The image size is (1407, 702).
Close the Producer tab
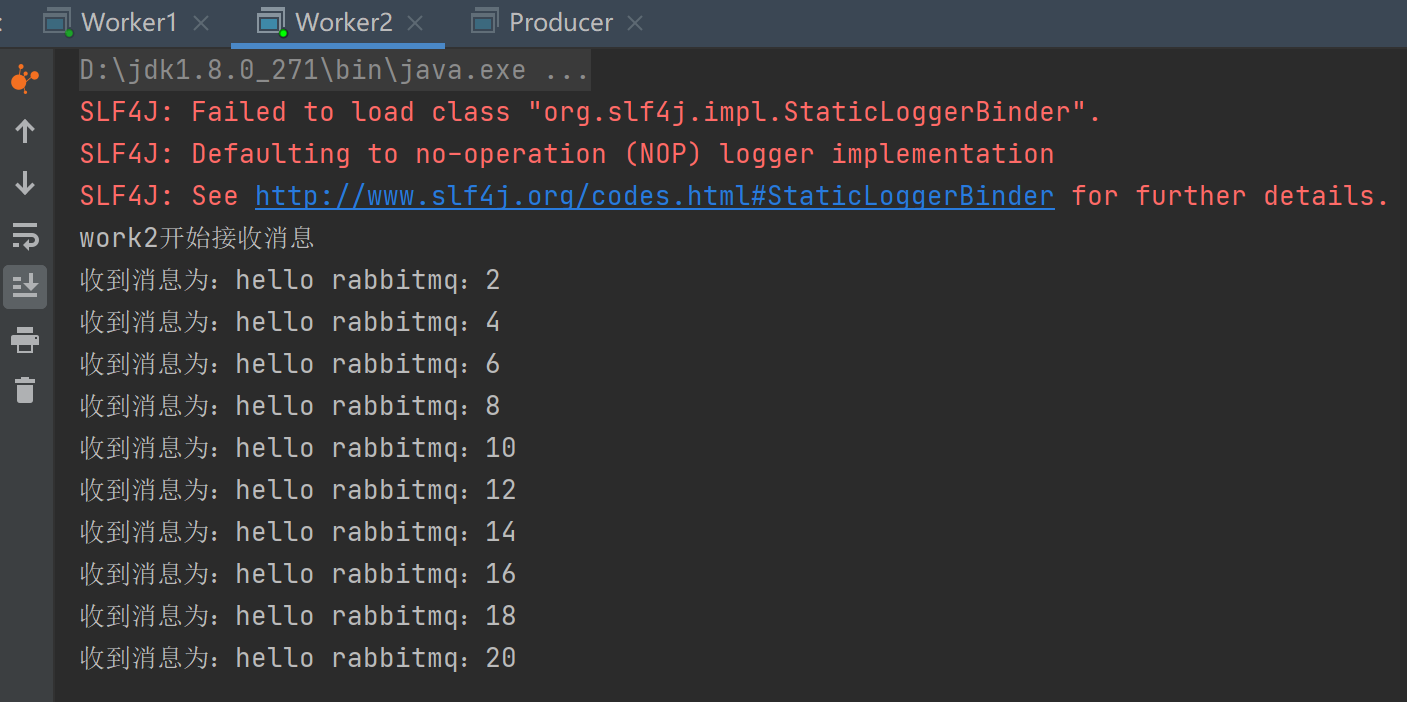[636, 23]
